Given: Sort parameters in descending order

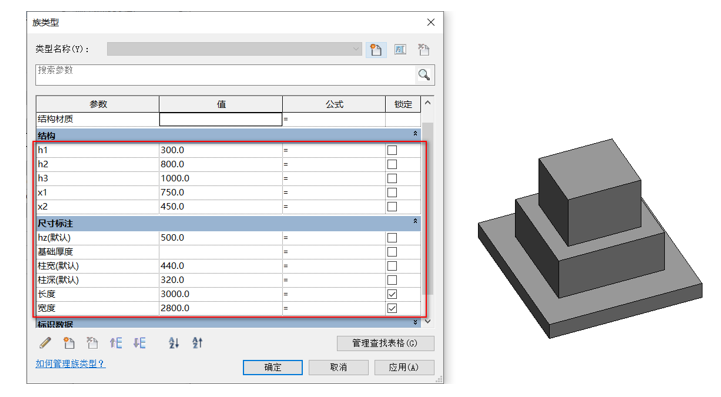Looking at the screenshot, I should click(197, 343).
